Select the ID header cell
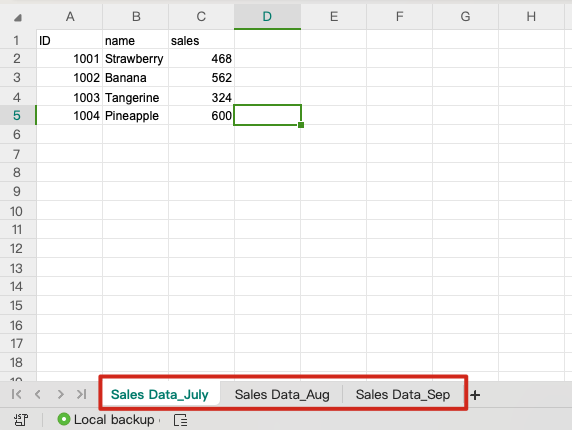This screenshot has width=572, height=430. (x=70, y=40)
